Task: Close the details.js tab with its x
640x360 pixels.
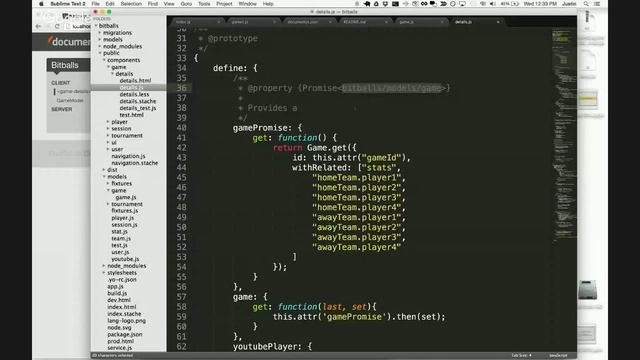Action: point(498,22)
